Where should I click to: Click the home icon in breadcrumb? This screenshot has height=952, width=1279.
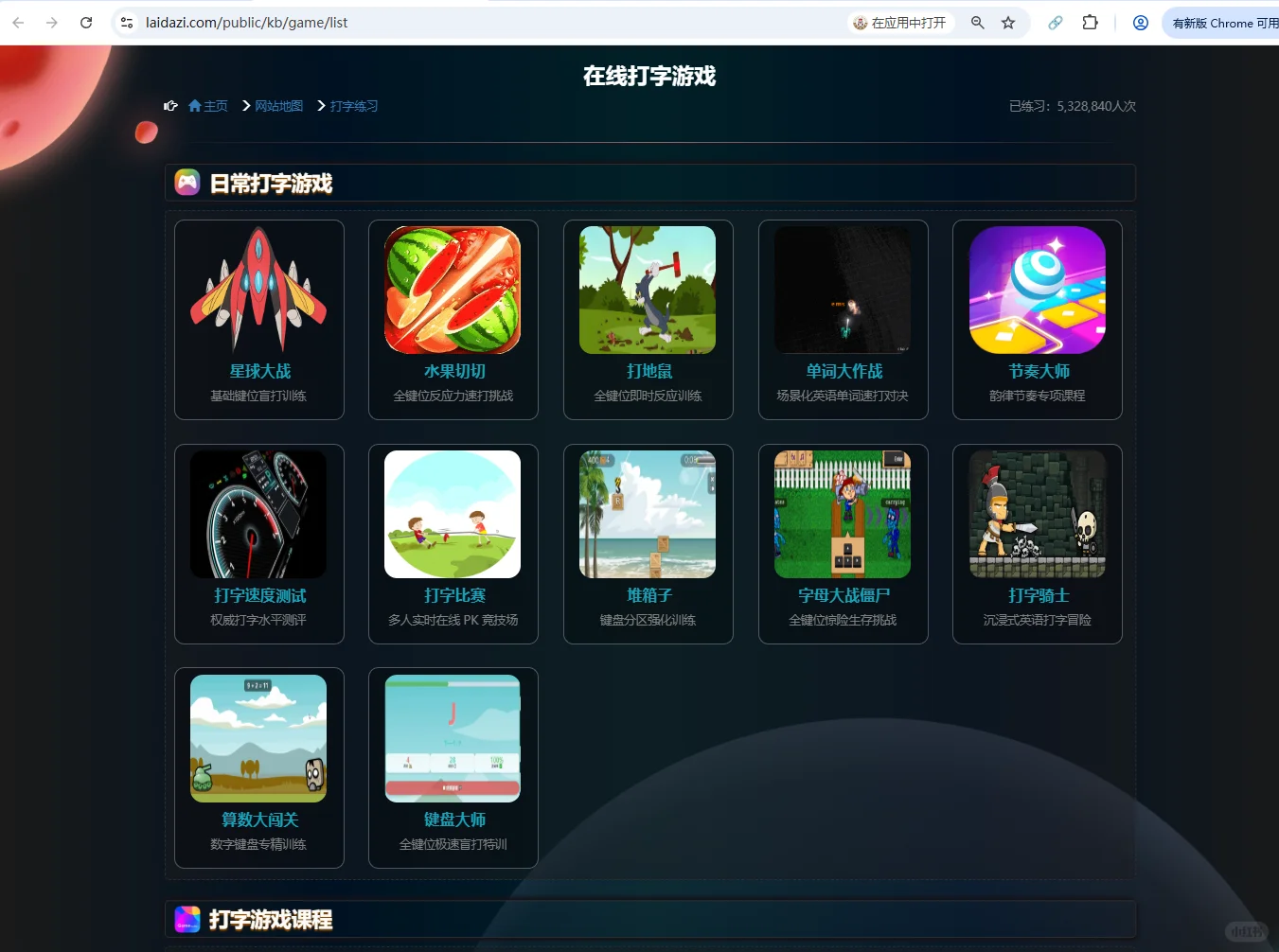point(195,106)
